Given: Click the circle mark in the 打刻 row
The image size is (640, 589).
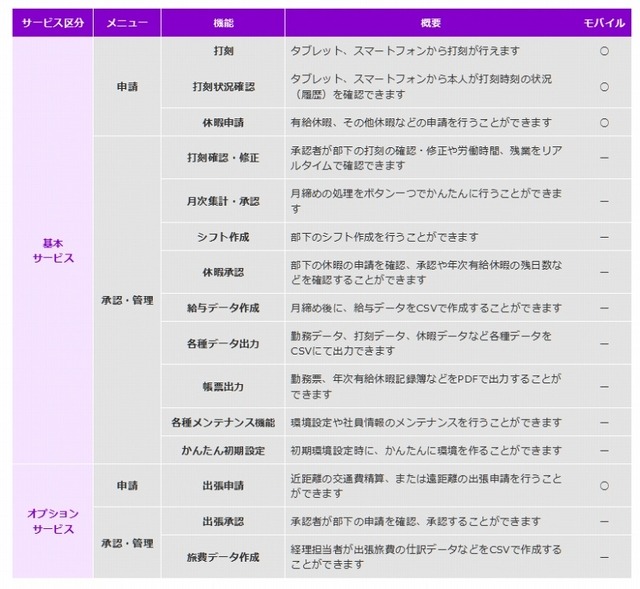Looking at the screenshot, I should 604,51.
